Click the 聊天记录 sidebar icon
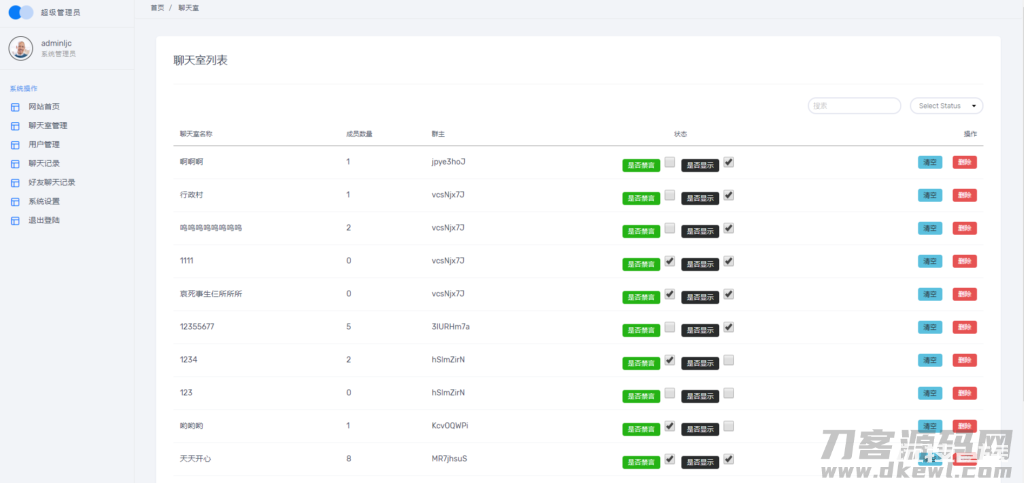 pyautogui.click(x=15, y=164)
